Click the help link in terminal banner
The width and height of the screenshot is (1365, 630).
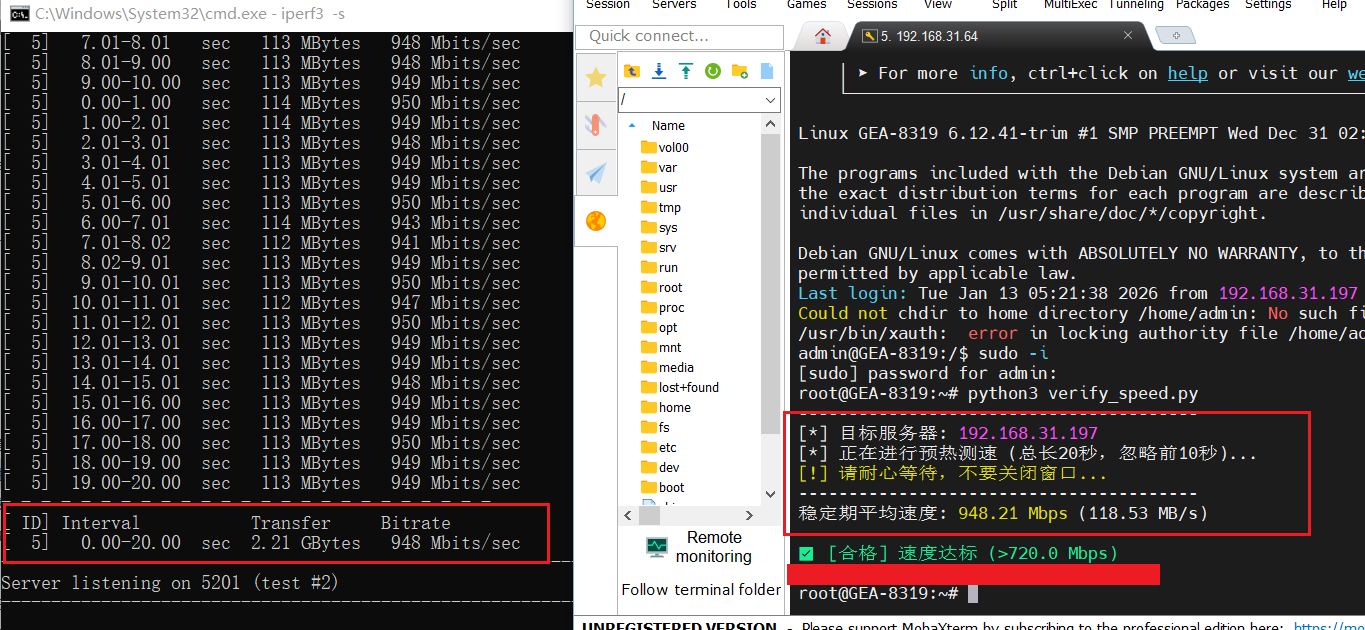point(1187,73)
